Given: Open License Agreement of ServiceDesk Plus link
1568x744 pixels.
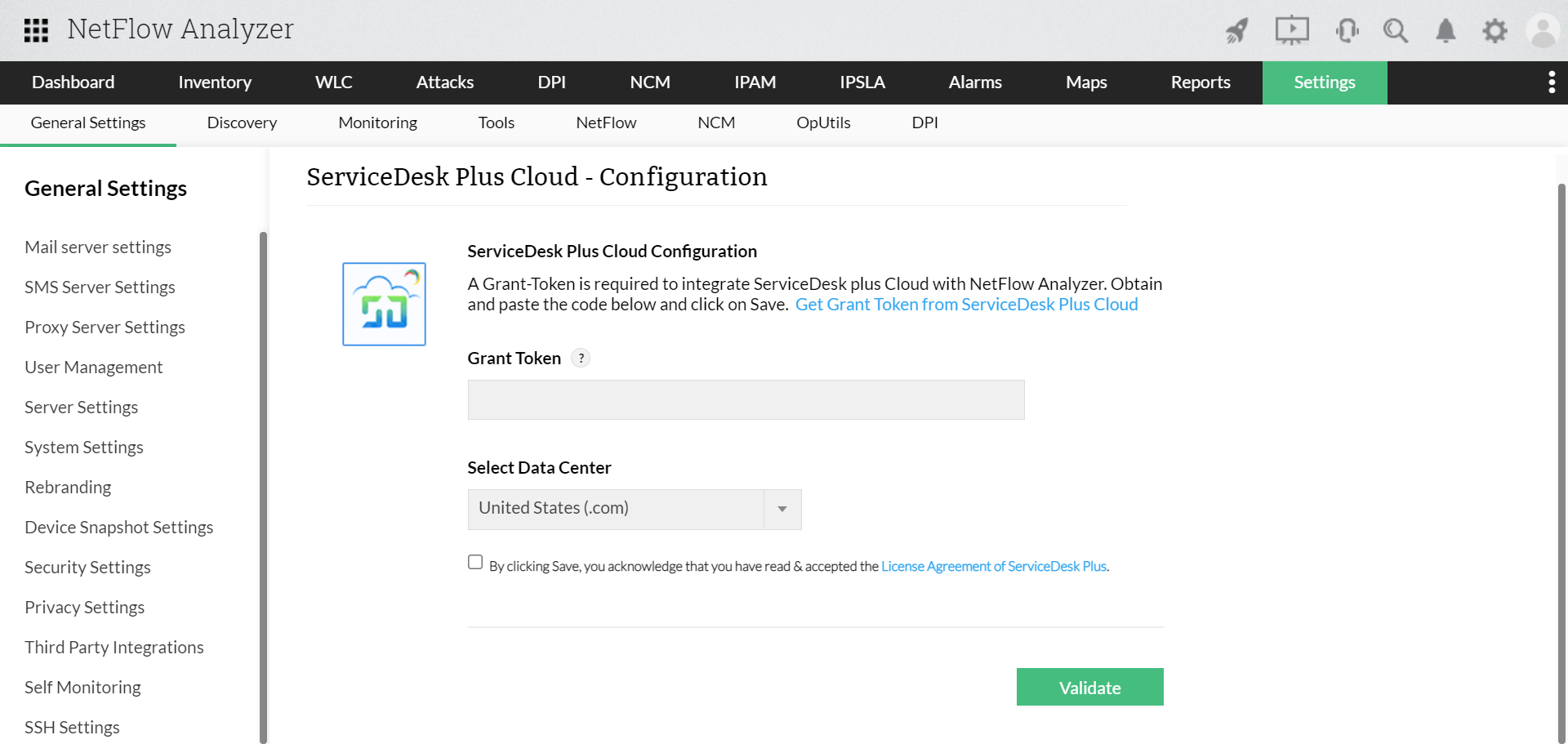Looking at the screenshot, I should point(993,566).
